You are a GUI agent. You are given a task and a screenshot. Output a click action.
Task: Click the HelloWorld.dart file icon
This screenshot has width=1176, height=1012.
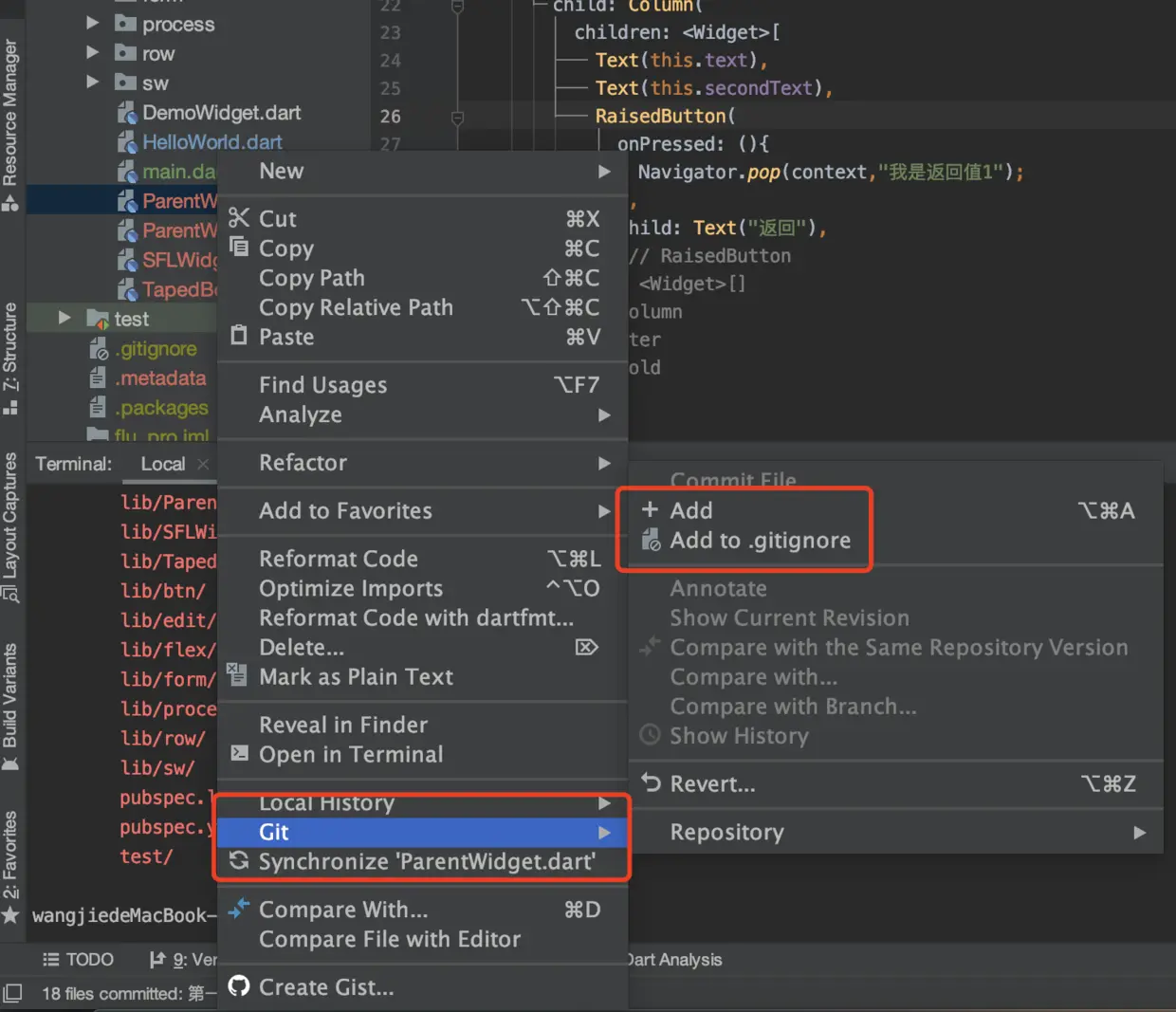click(x=126, y=142)
